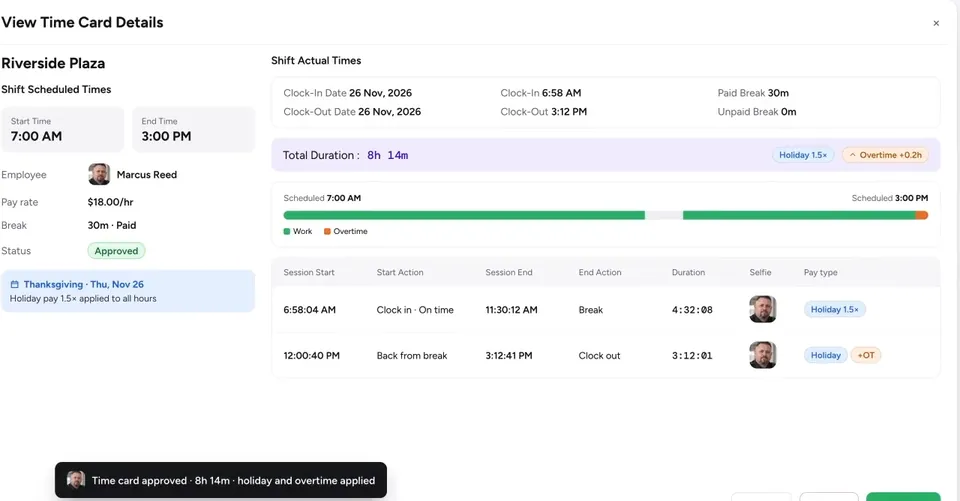This screenshot has width=960, height=501.
Task: Click the Session Start column header
Action: (x=309, y=273)
